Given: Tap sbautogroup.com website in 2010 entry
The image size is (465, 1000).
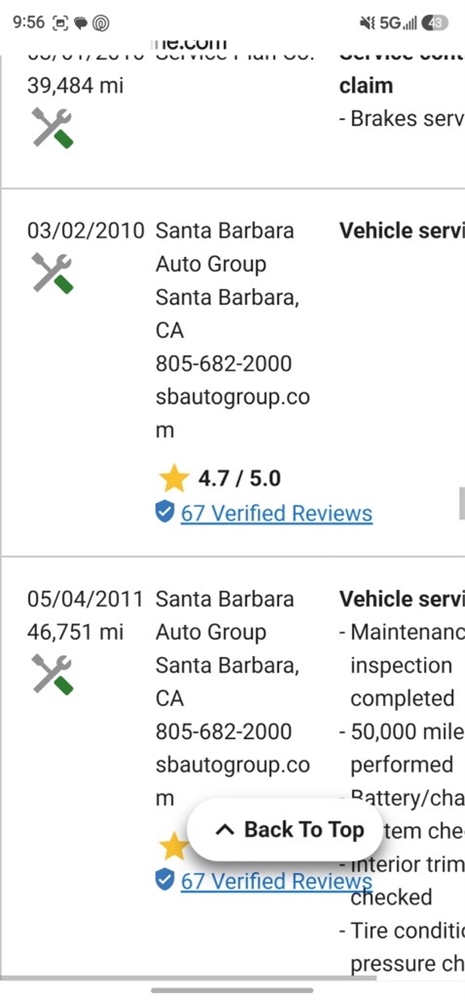Looking at the screenshot, I should point(232,413).
